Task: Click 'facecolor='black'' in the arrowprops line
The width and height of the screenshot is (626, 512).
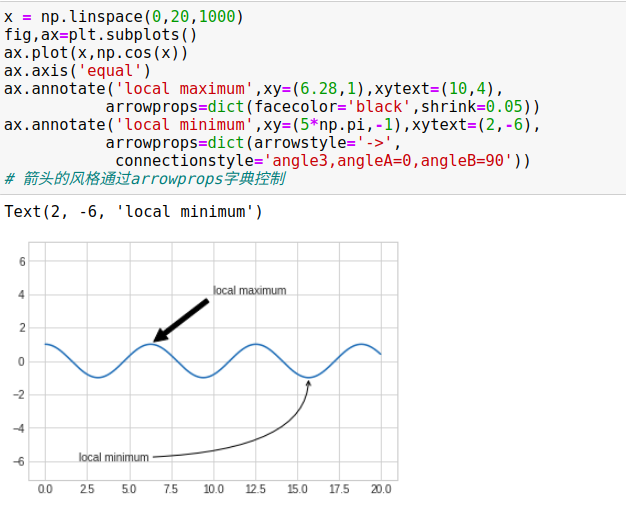Action: click(x=334, y=107)
